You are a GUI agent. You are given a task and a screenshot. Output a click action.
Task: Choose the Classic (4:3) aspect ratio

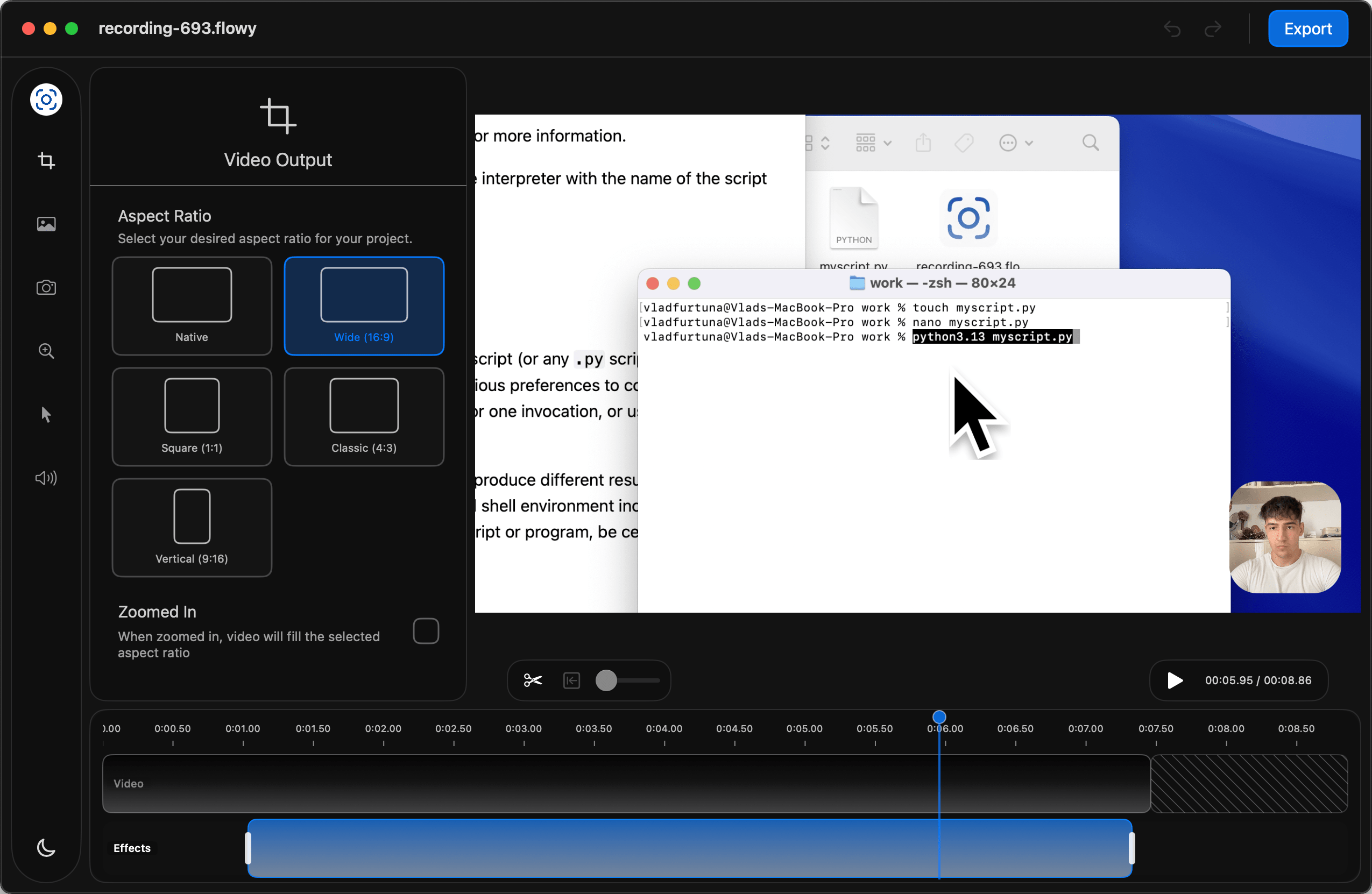point(363,416)
